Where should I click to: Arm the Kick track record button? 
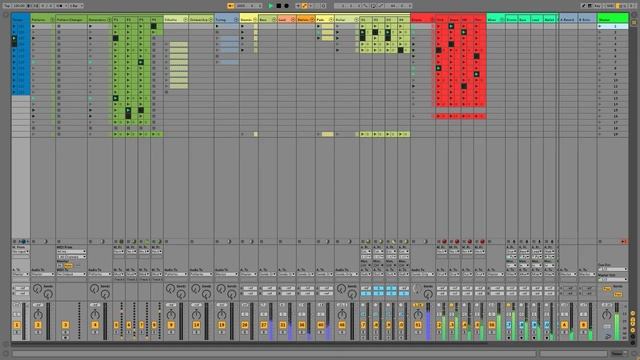(444, 241)
